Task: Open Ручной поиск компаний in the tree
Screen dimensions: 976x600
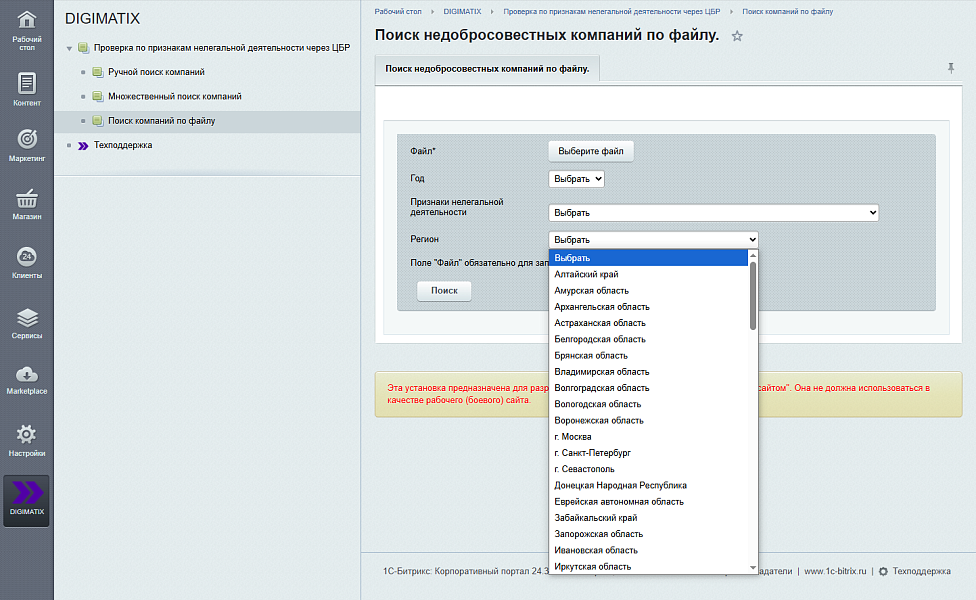Action: [156, 72]
